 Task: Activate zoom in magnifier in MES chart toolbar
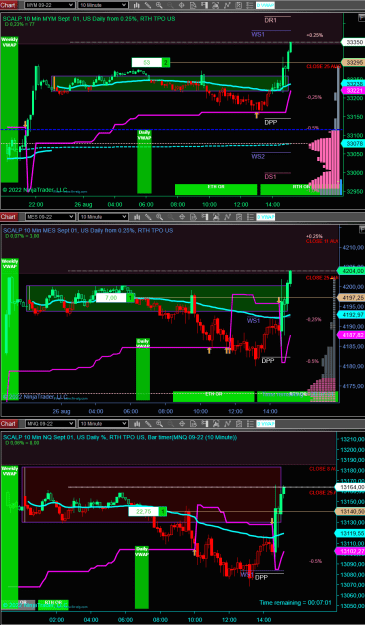159,217
